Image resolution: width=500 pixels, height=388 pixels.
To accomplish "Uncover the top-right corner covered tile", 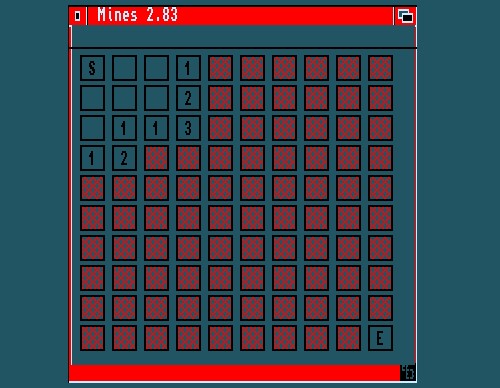I will (x=380, y=68).
